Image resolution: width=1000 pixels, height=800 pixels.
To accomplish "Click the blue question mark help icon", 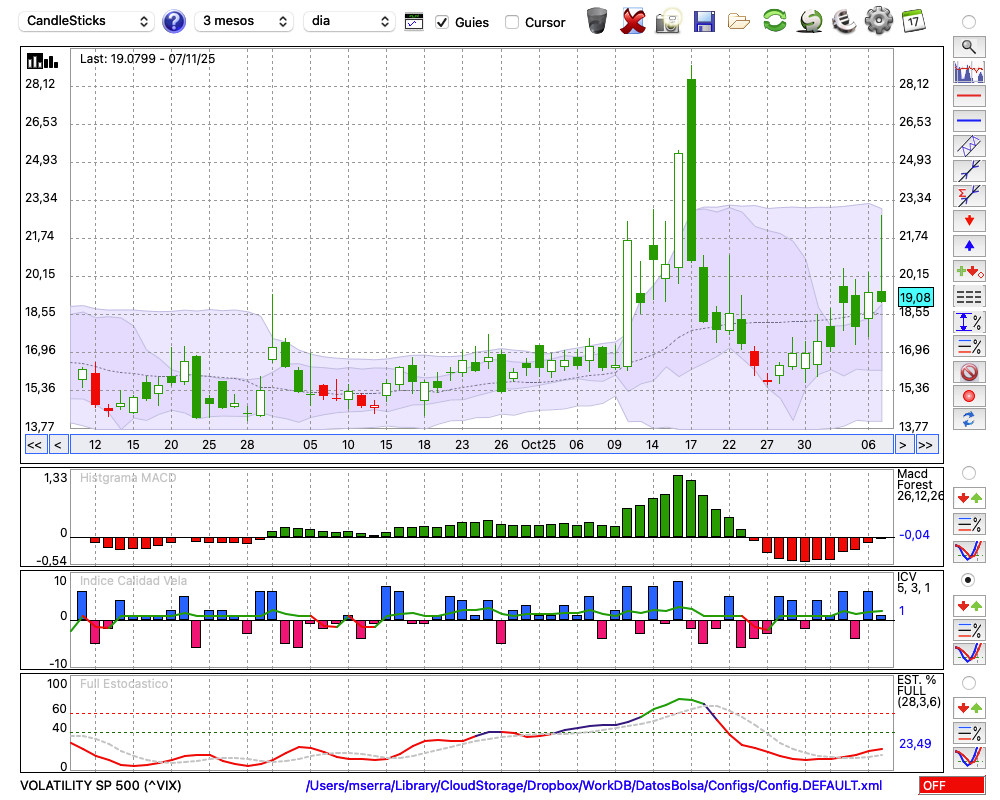I will click(174, 21).
